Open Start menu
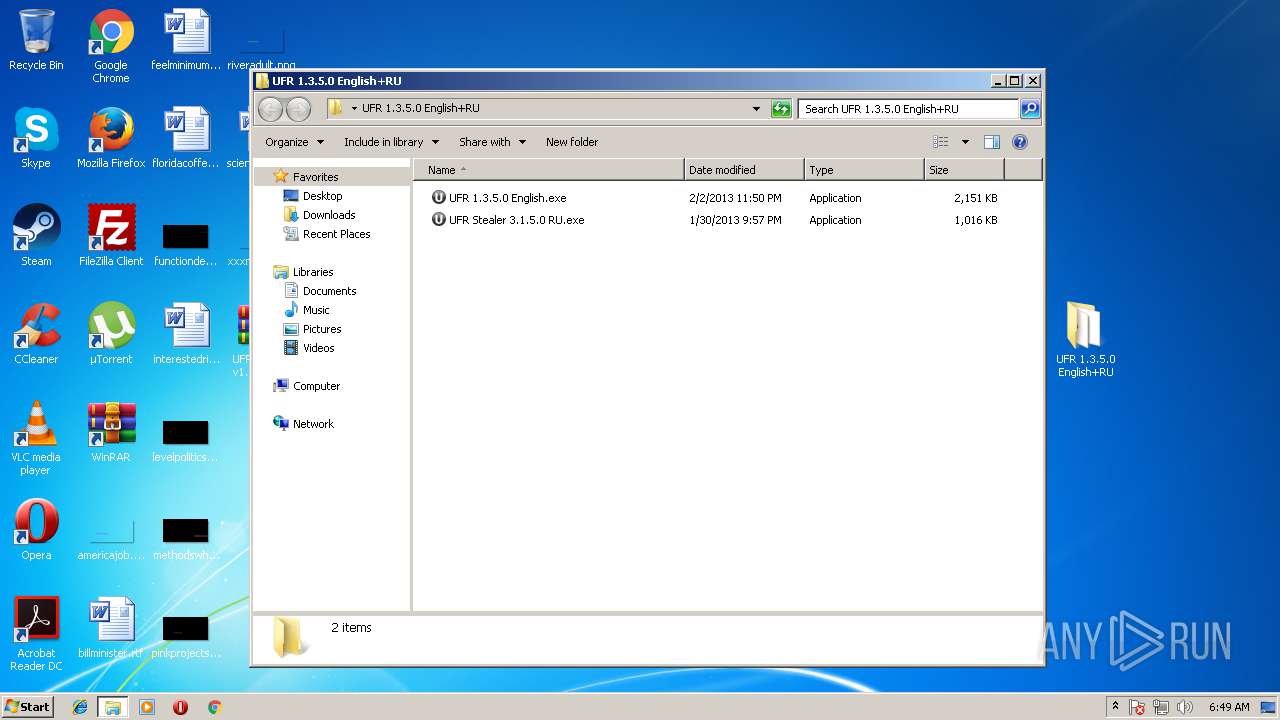The image size is (1280, 720). 28,707
